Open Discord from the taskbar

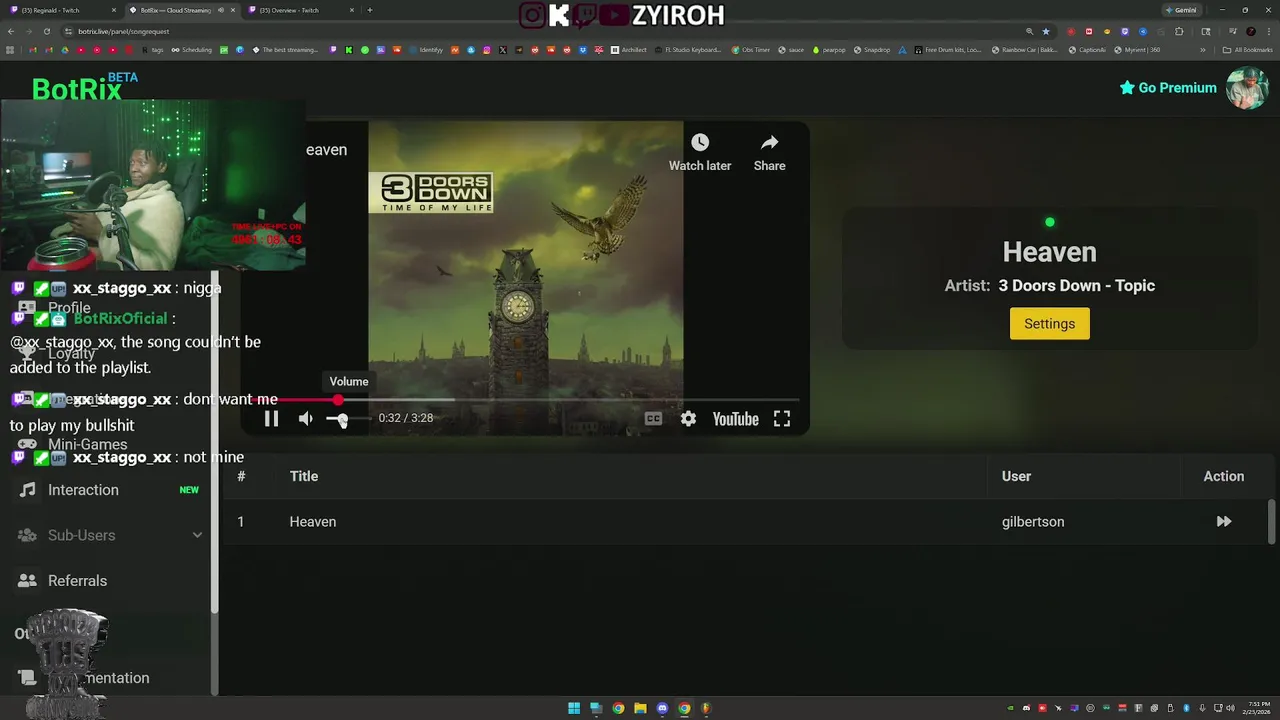[662, 708]
